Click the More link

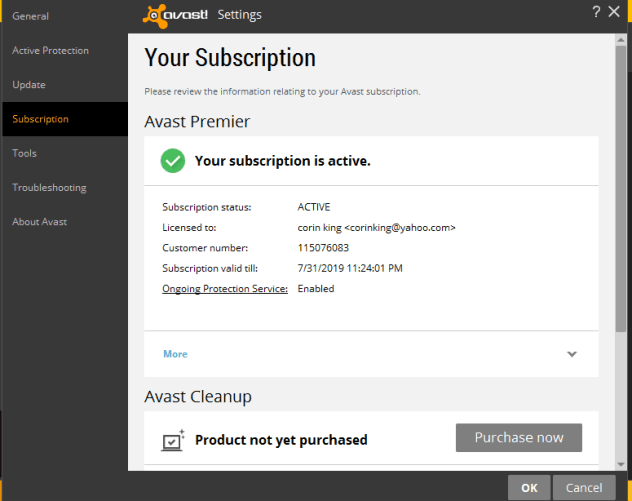(x=175, y=354)
